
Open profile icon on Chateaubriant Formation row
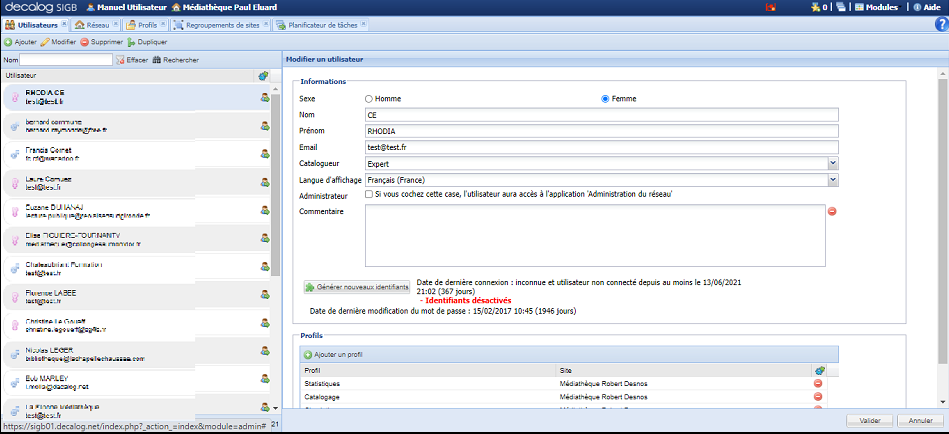coord(264,266)
